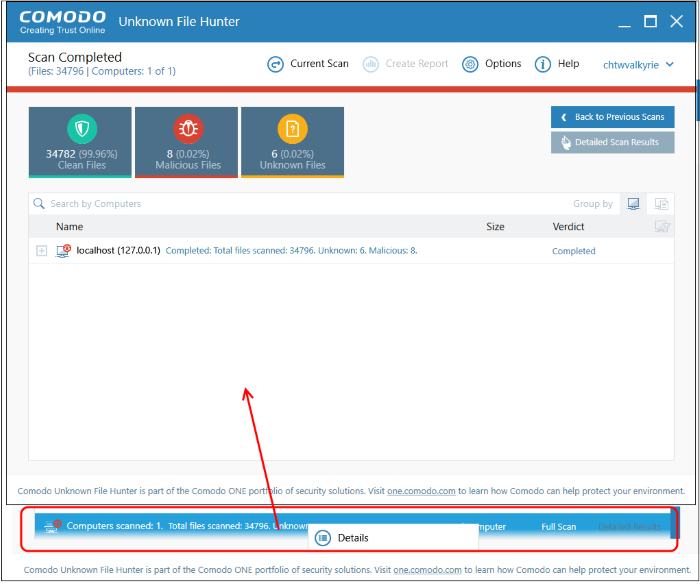Click Detailed Scan Results button

612,142
